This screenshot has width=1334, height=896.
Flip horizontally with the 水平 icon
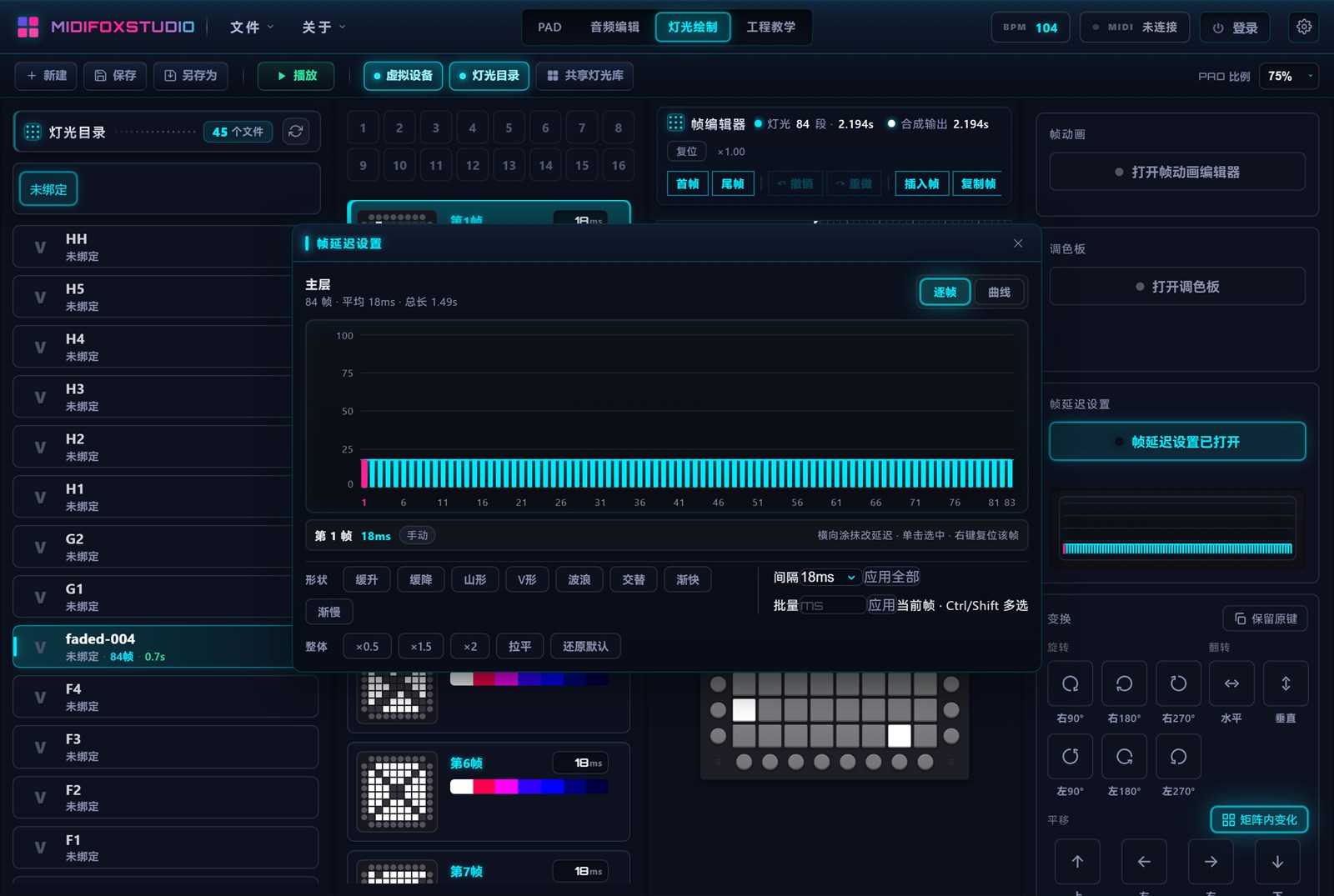coord(1231,683)
